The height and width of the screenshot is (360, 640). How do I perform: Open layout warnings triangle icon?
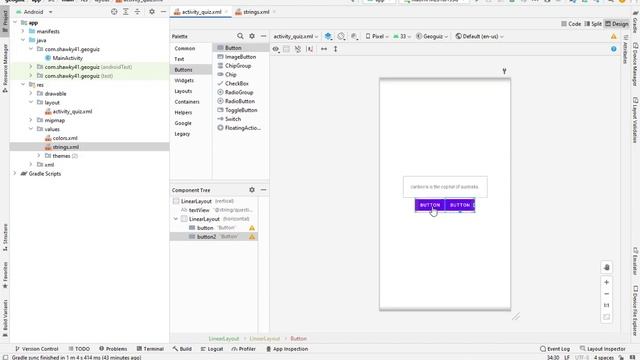click(x=613, y=37)
